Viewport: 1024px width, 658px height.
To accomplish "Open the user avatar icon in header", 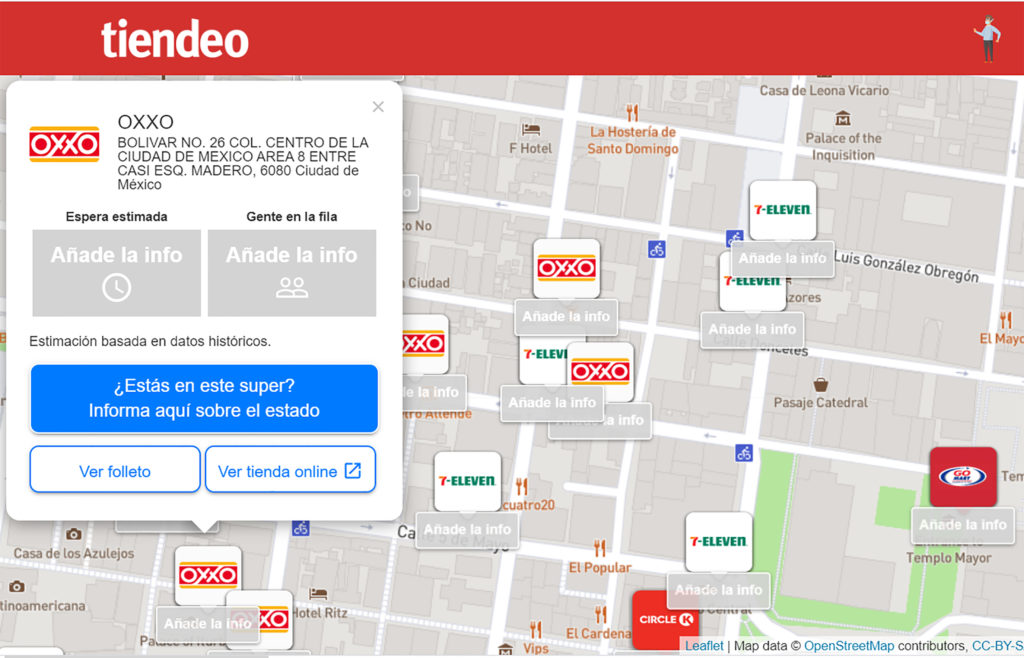I will pyautogui.click(x=987, y=39).
